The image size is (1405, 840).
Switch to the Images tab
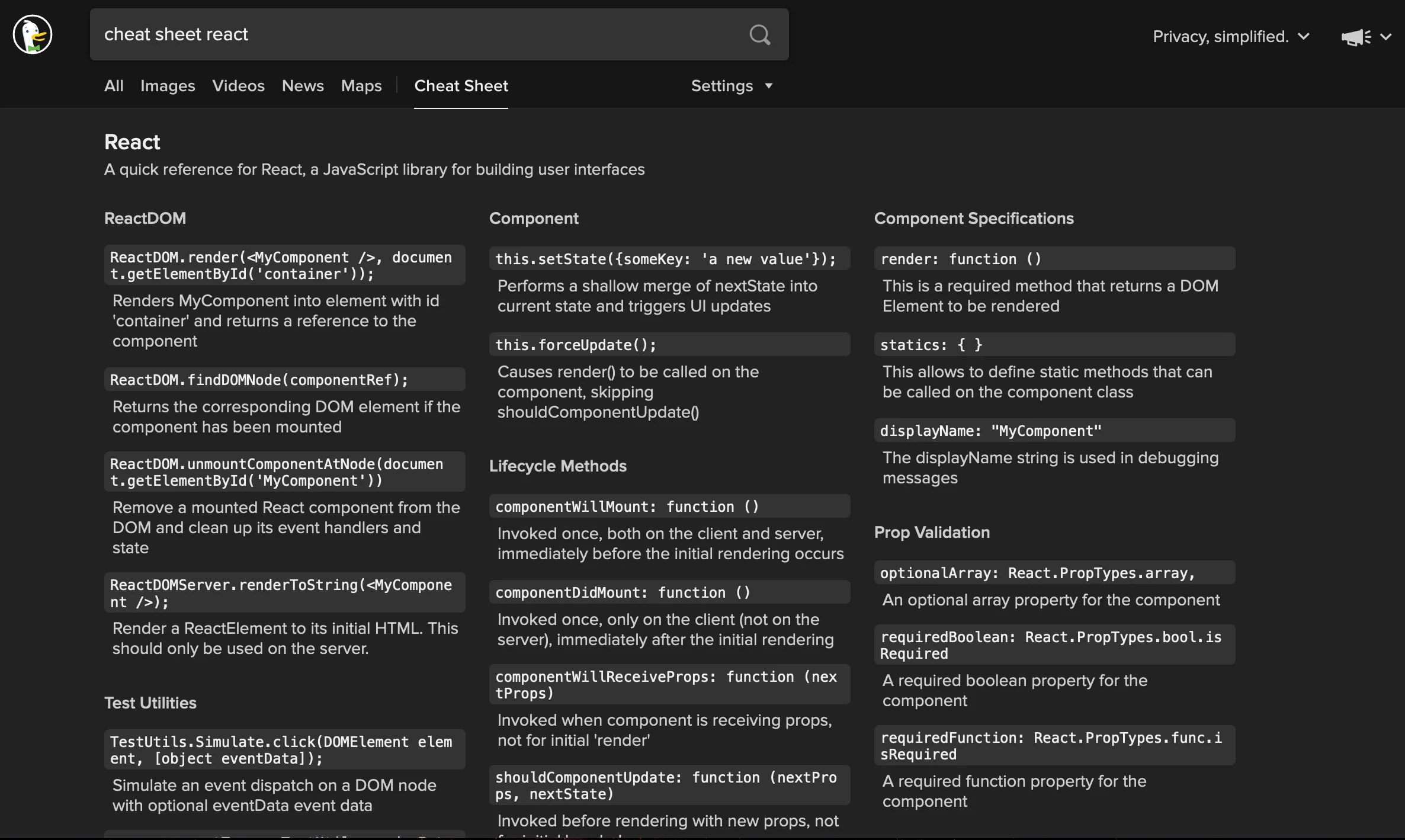168,86
